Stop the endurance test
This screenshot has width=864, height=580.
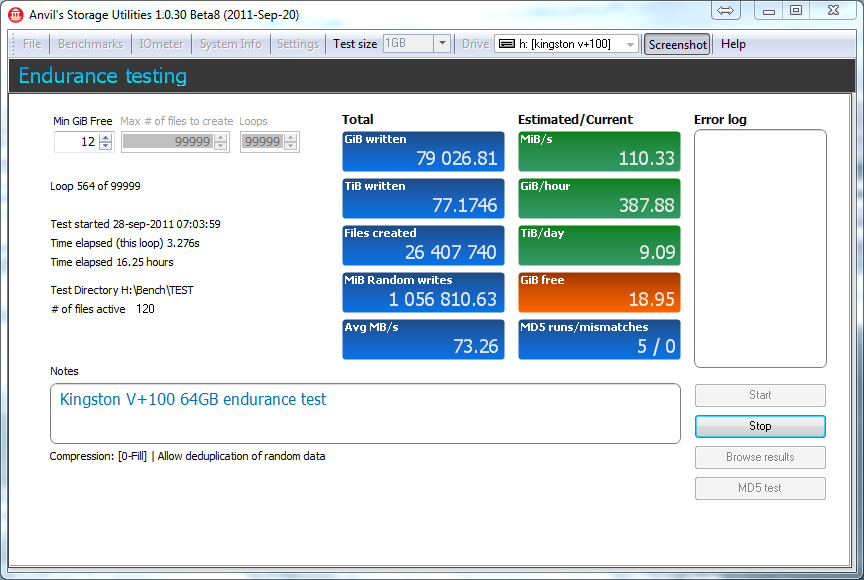[760, 426]
